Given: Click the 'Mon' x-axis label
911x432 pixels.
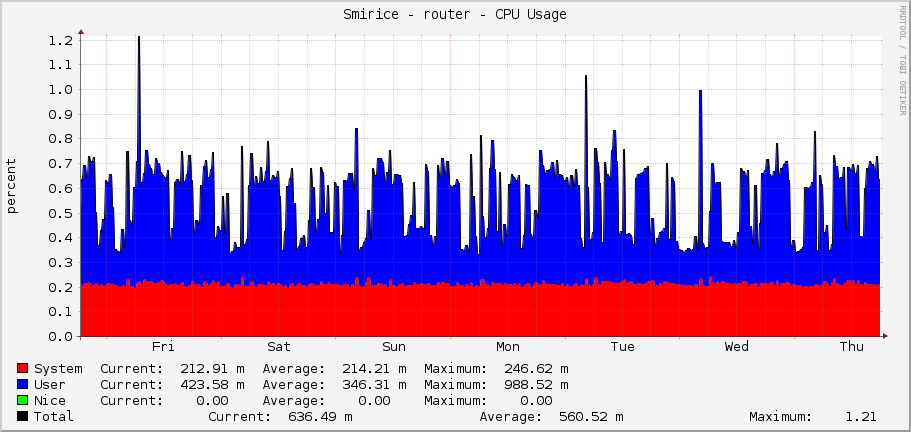Looking at the screenshot, I should click(x=508, y=347).
